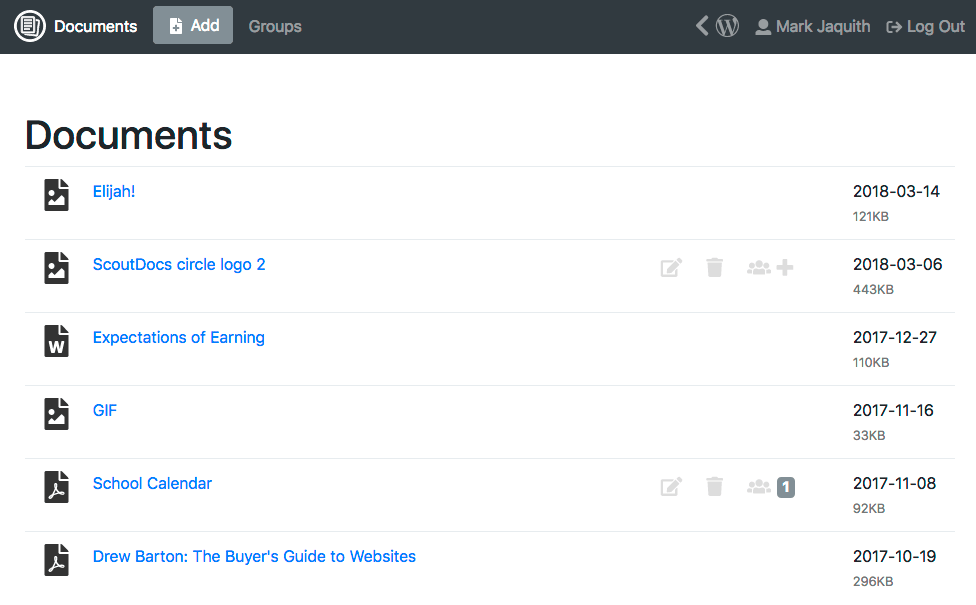
Task: Open the School Calendar document
Action: (x=152, y=483)
